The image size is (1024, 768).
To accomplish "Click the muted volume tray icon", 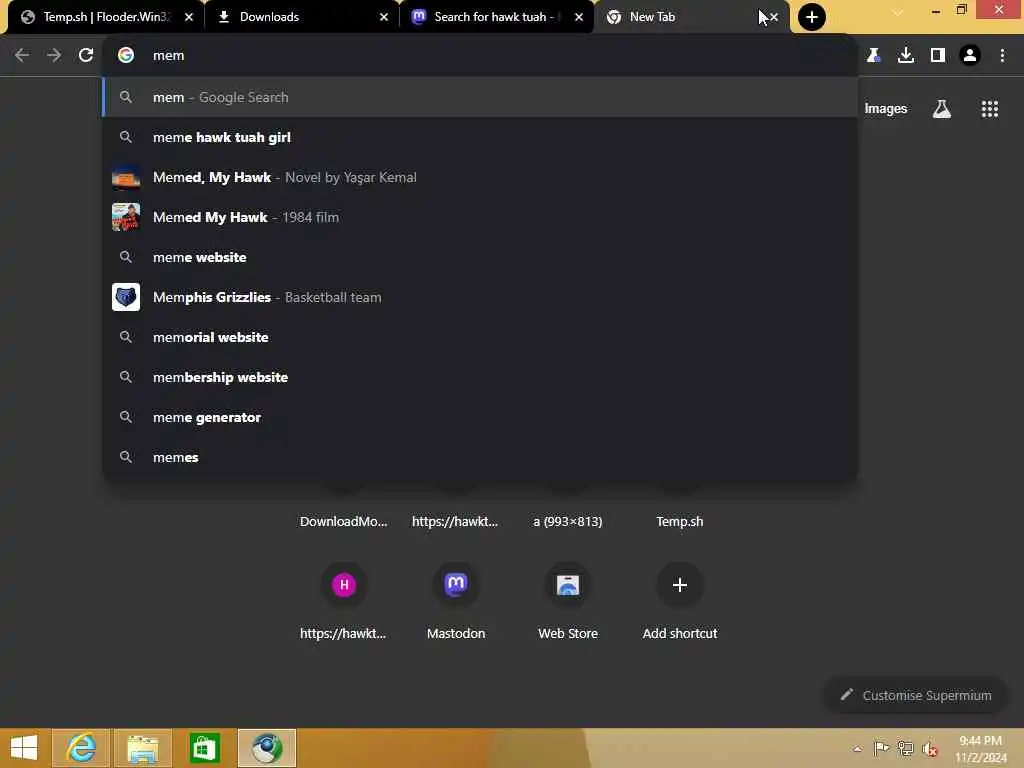I will (930, 749).
